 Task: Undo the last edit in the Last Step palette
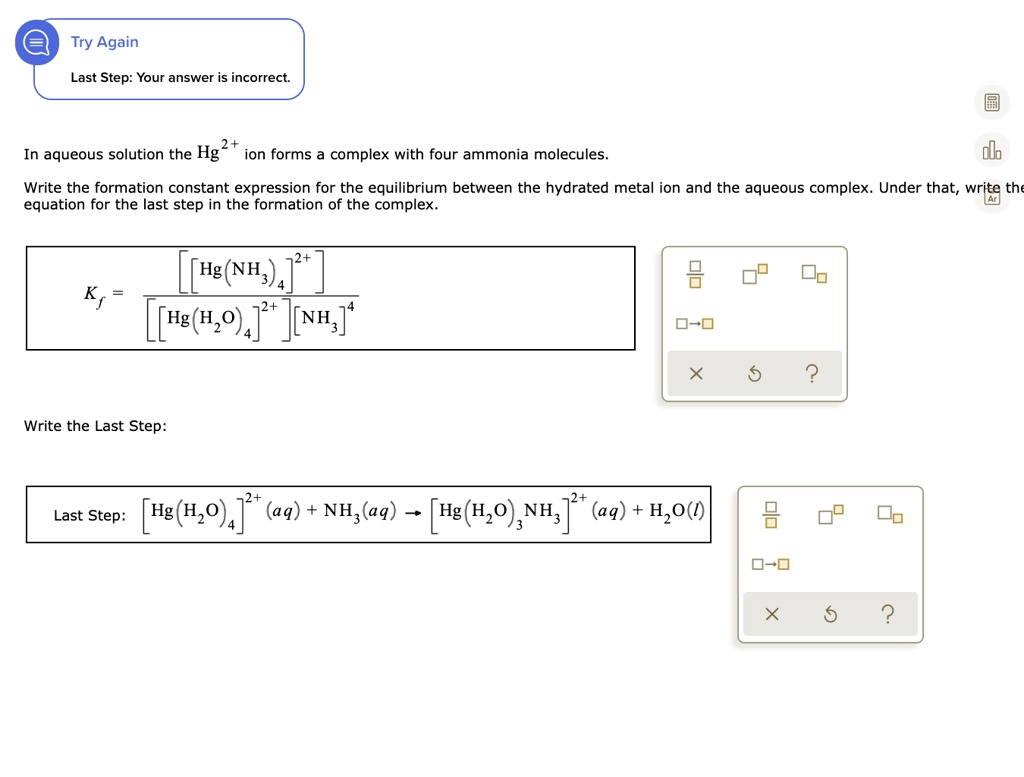(x=831, y=614)
